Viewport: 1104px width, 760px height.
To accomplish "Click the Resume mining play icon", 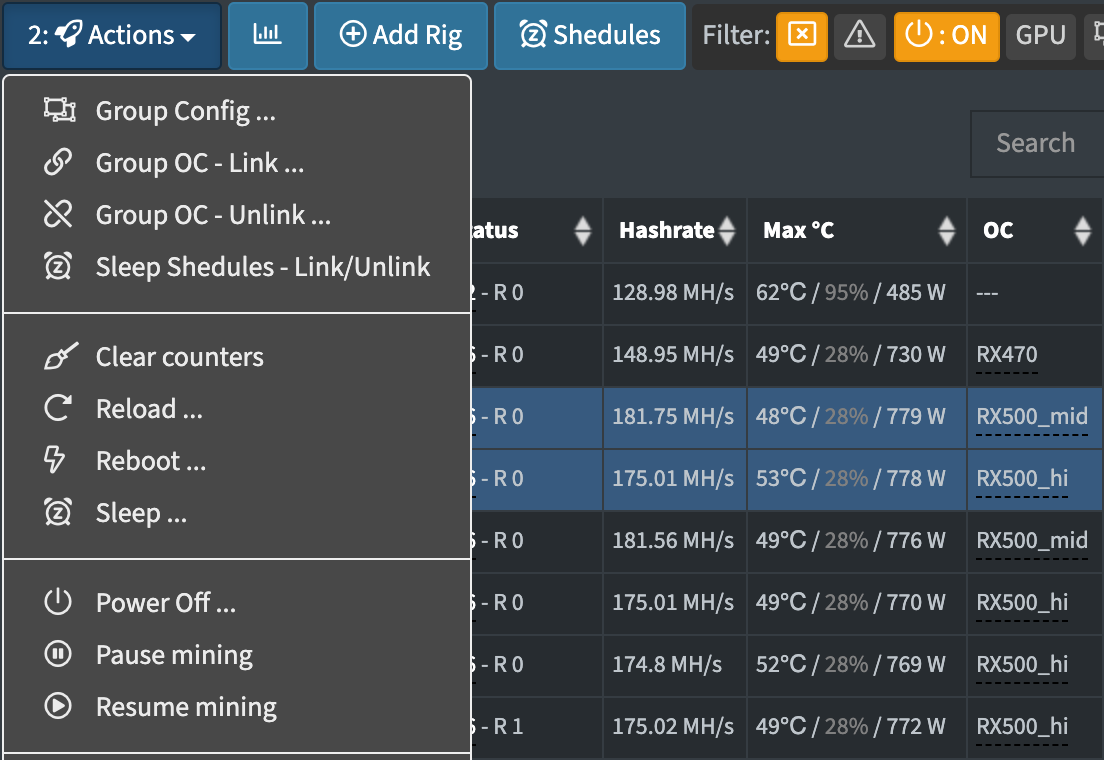I will (x=58, y=706).
